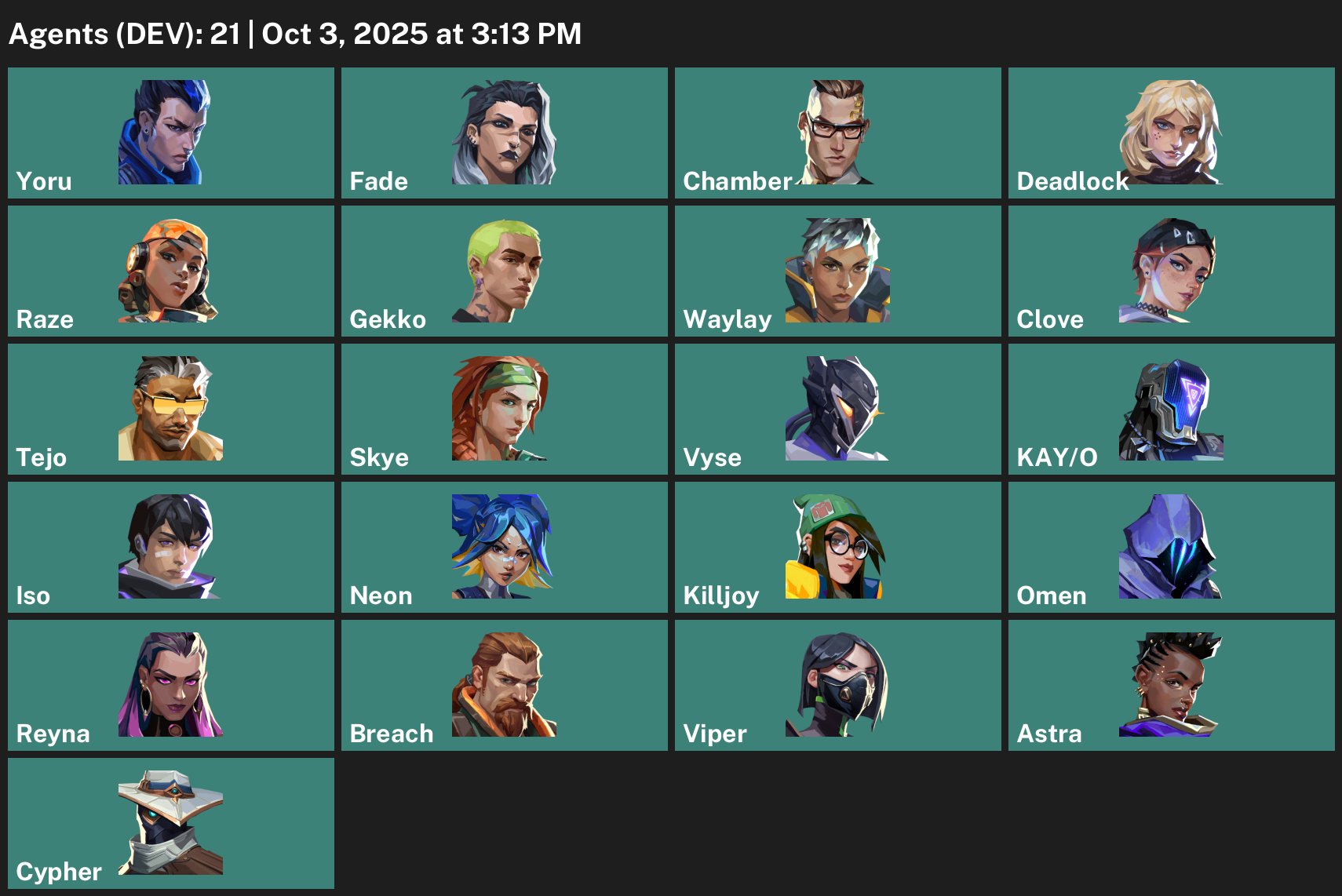Click Vyse's masked portrait
The width and height of the screenshot is (1342, 896).
point(837,409)
